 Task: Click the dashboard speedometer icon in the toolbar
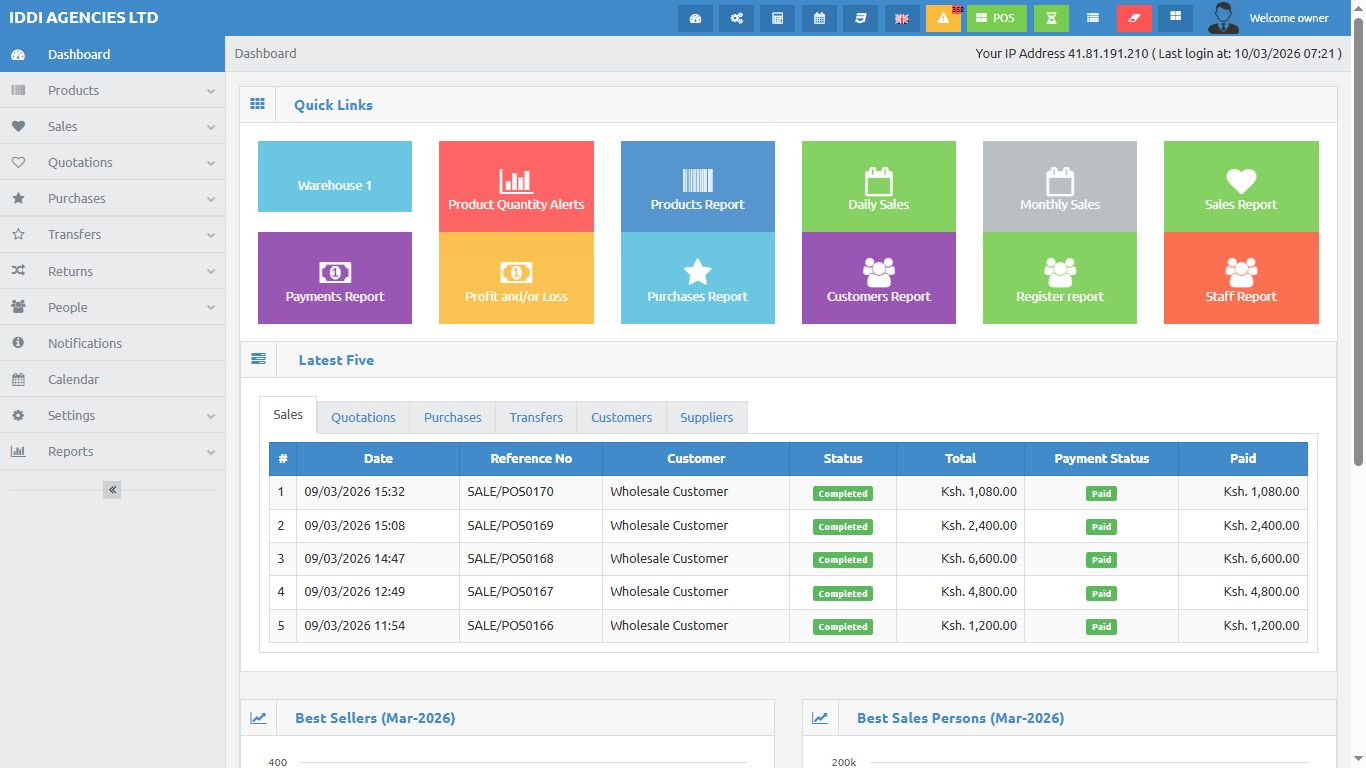(x=695, y=17)
